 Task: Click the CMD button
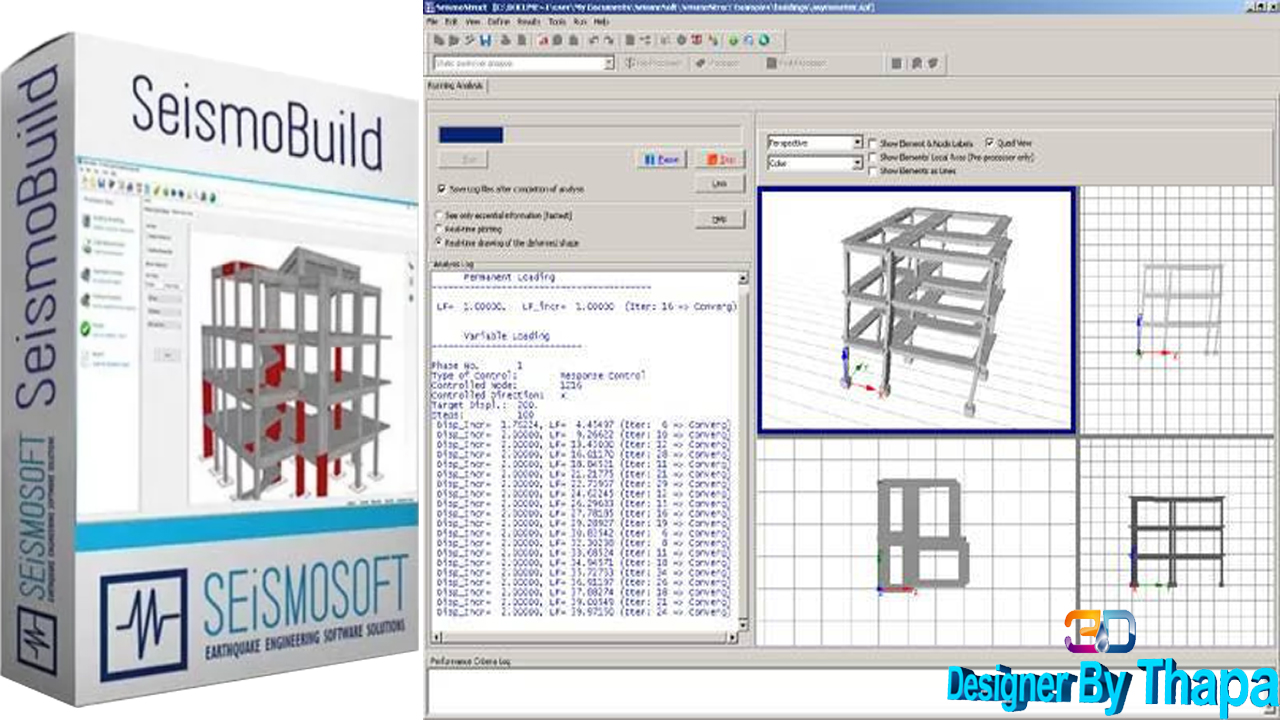point(720,220)
